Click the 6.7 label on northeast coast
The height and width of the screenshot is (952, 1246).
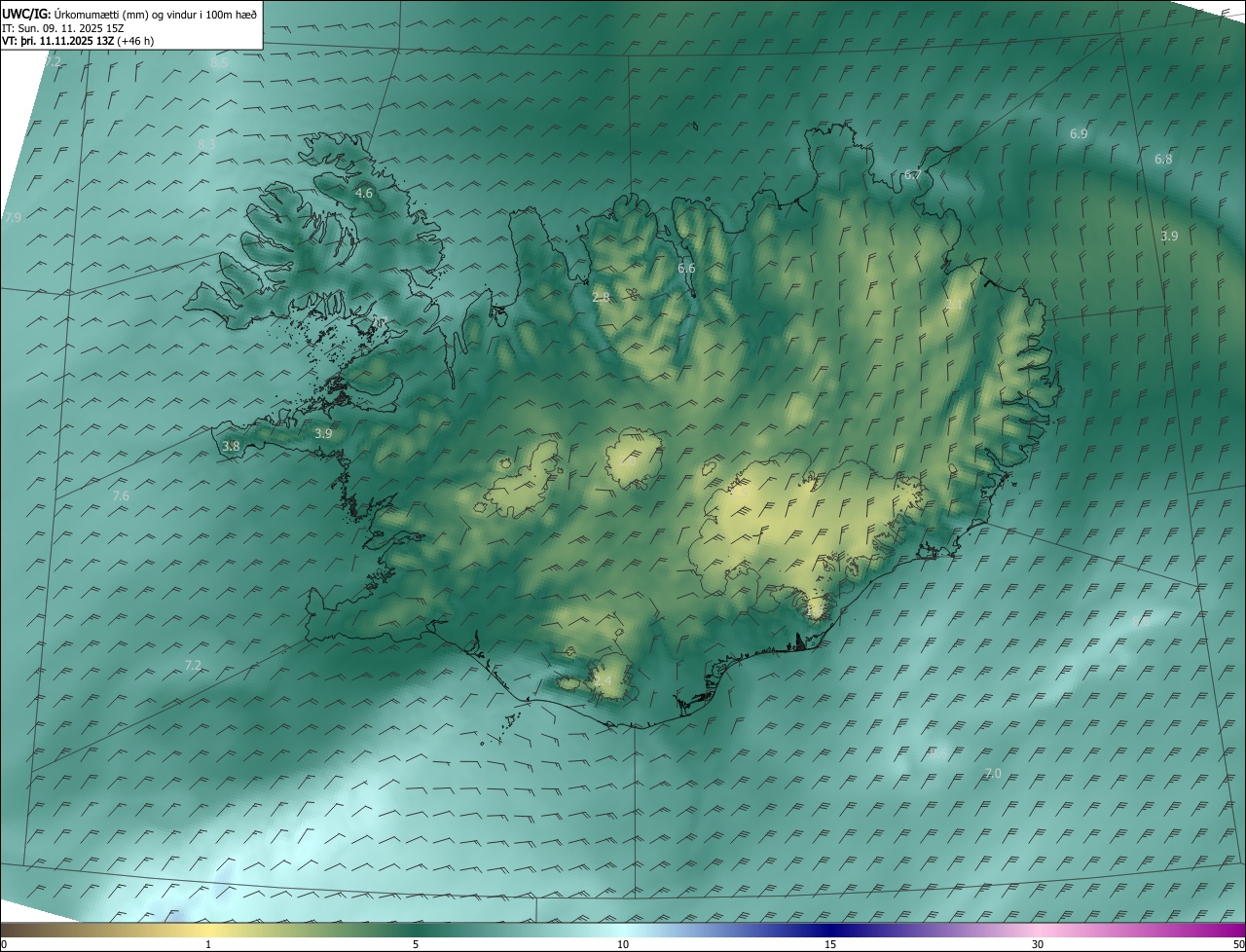tap(912, 175)
